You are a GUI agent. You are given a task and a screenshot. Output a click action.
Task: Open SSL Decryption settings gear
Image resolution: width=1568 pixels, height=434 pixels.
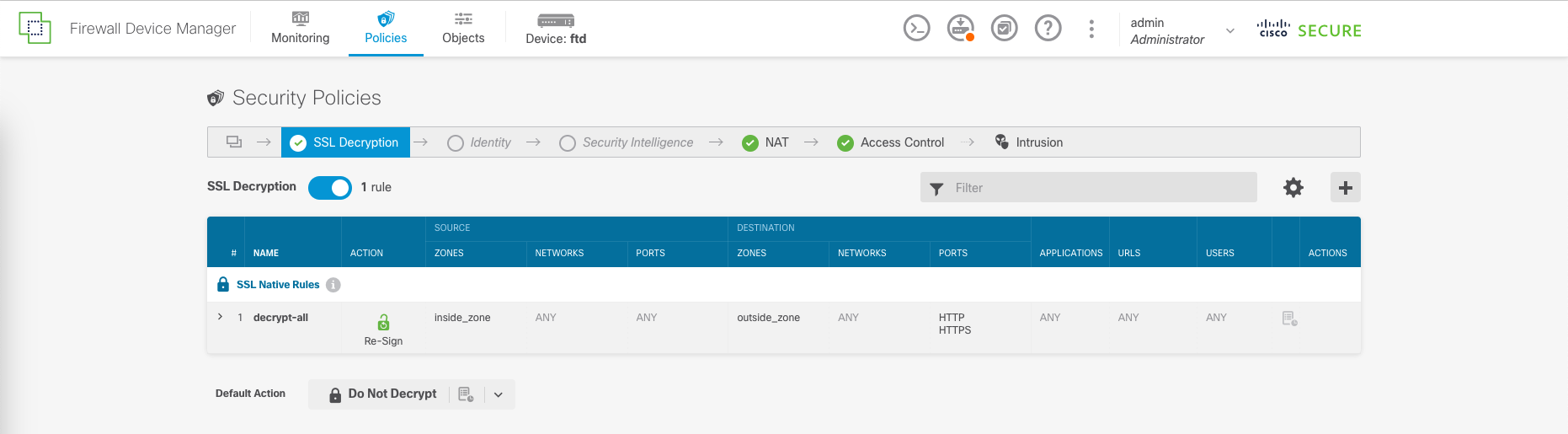[1293, 187]
